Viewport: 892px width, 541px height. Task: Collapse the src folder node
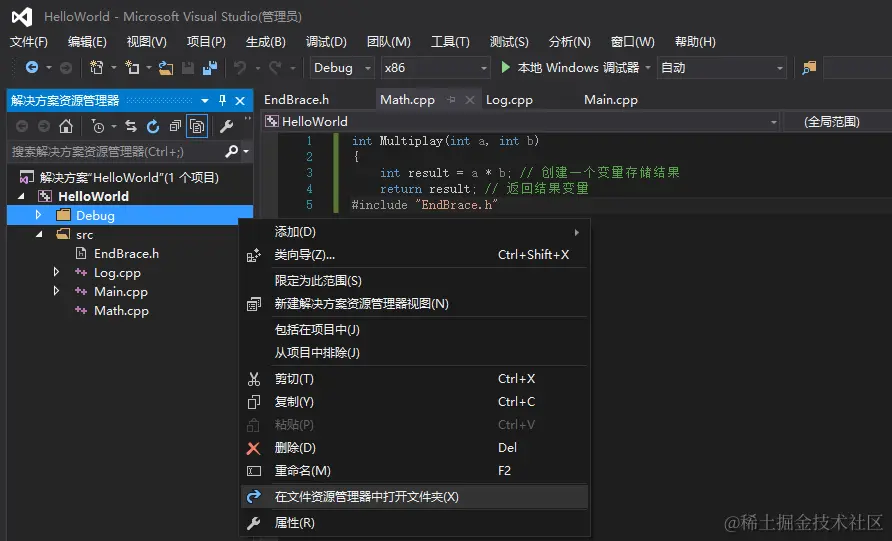click(x=39, y=234)
